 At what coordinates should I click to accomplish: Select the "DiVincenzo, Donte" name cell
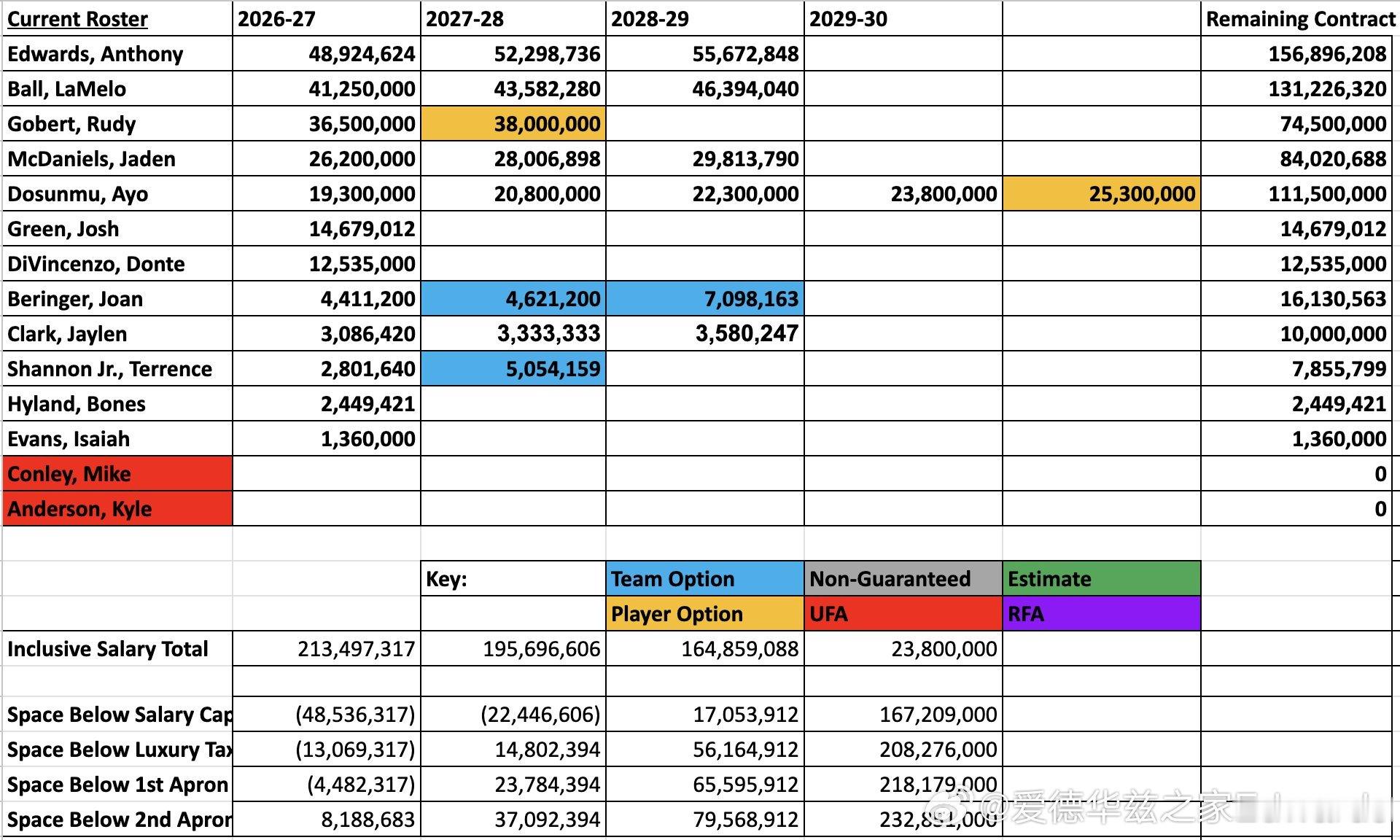pyautogui.click(x=117, y=263)
